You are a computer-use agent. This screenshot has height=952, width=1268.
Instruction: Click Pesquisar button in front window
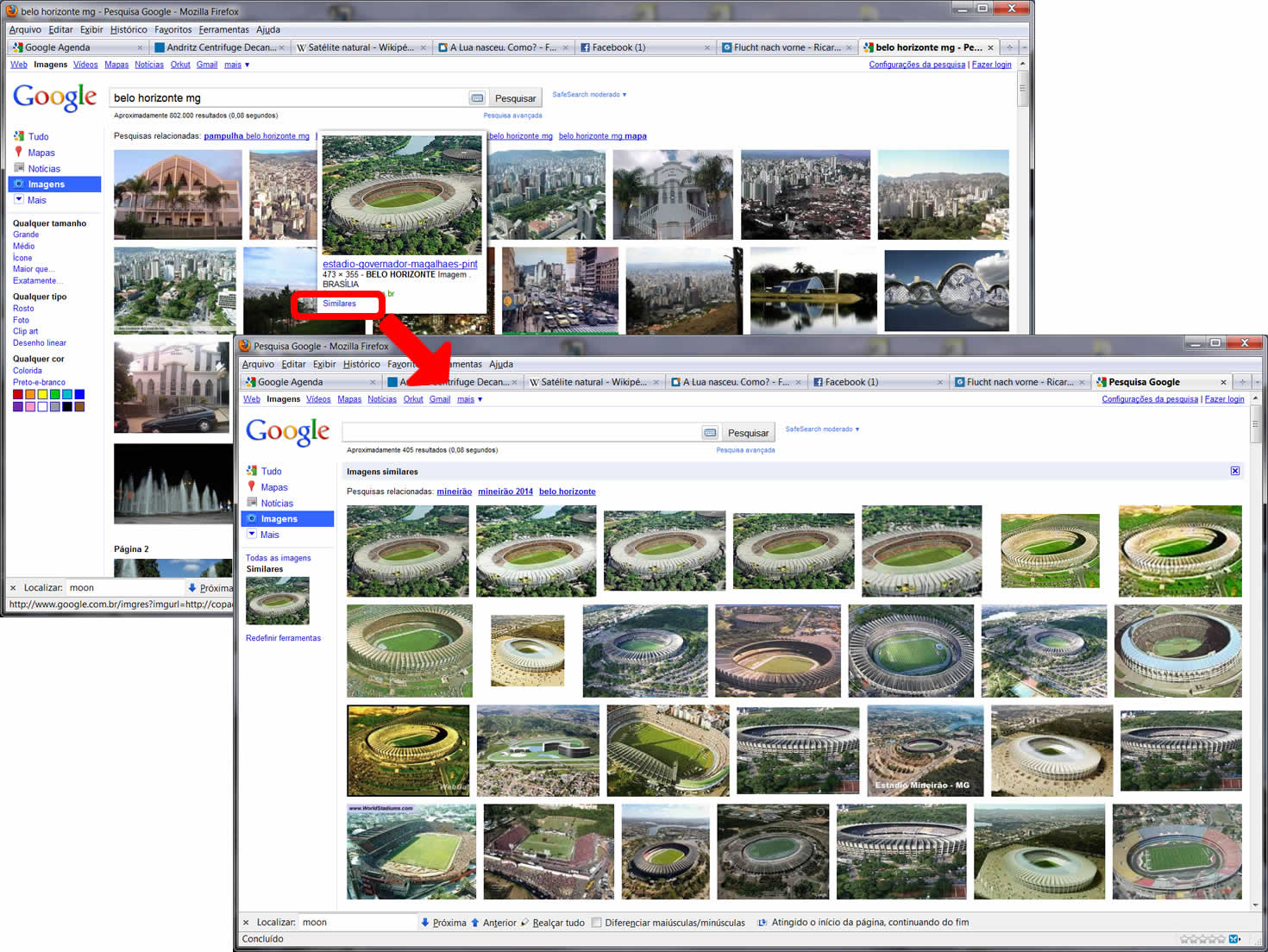point(748,433)
